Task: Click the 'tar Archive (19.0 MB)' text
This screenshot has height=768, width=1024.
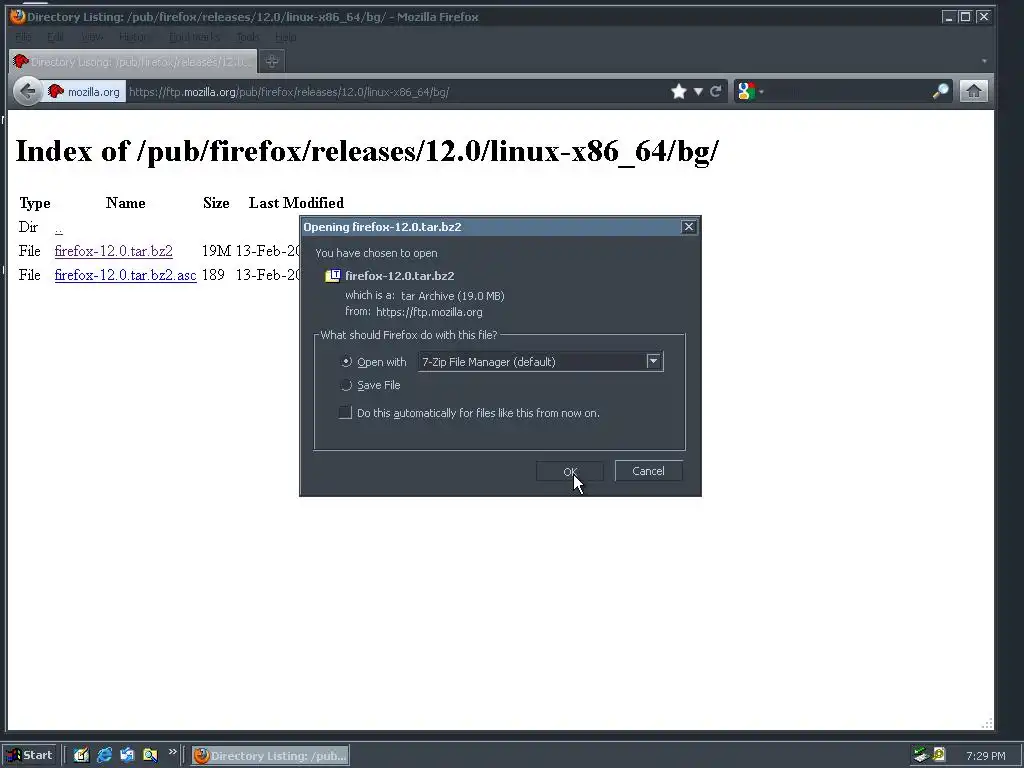Action: click(453, 296)
